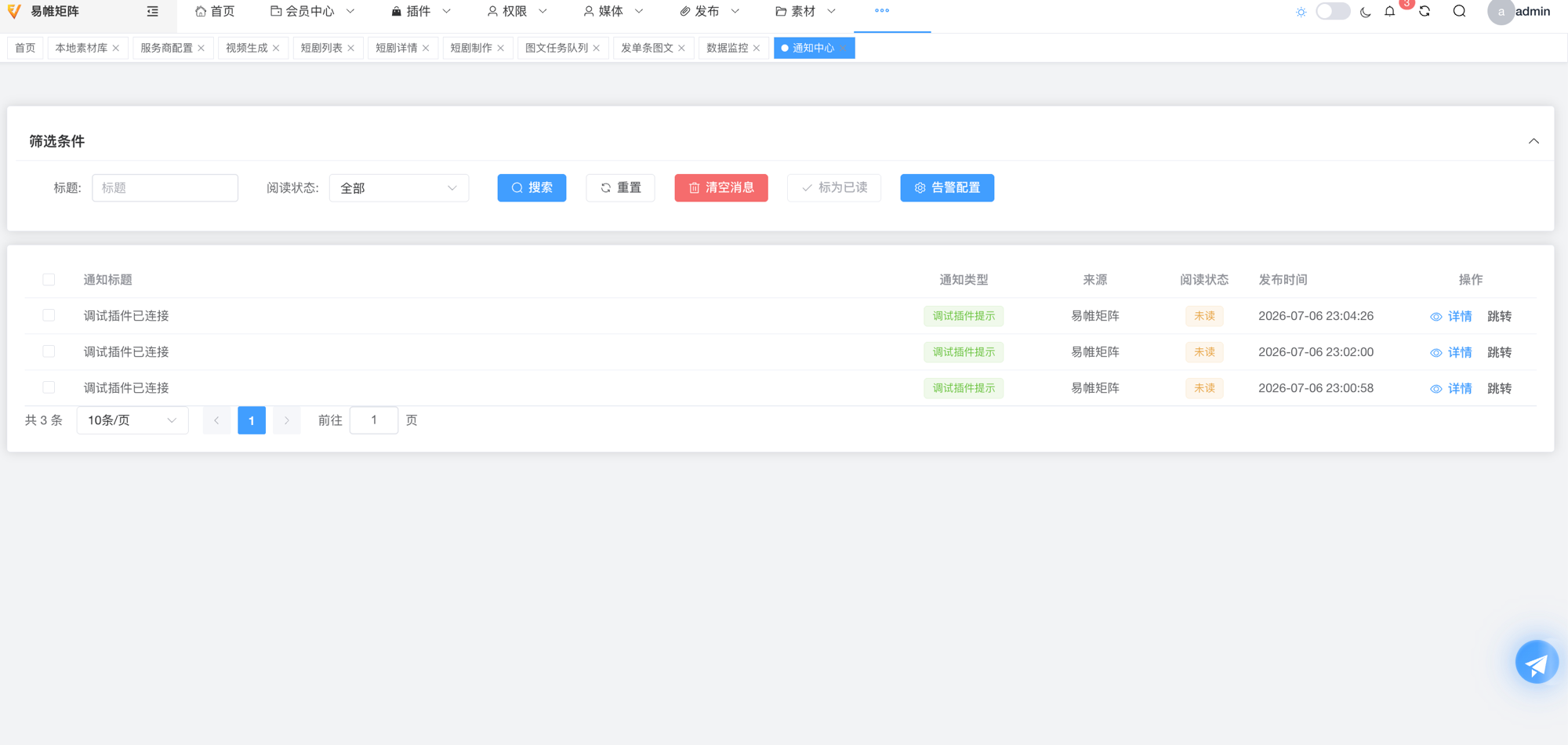
Task: Check the select-all header checkbox
Action: pos(49,279)
